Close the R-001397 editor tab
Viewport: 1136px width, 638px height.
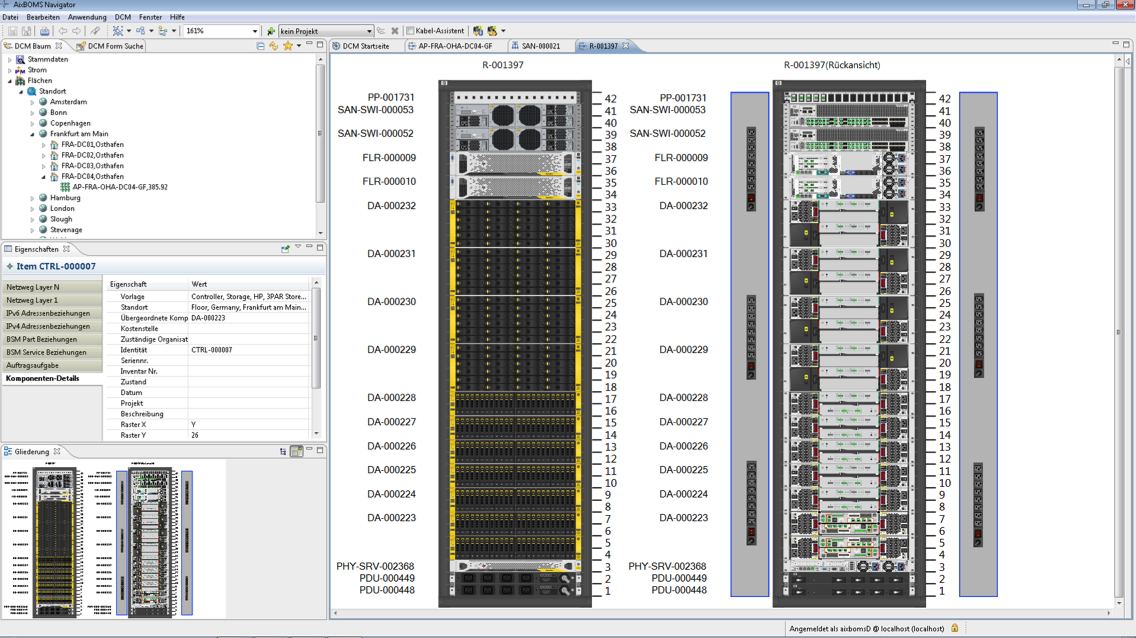(x=626, y=46)
